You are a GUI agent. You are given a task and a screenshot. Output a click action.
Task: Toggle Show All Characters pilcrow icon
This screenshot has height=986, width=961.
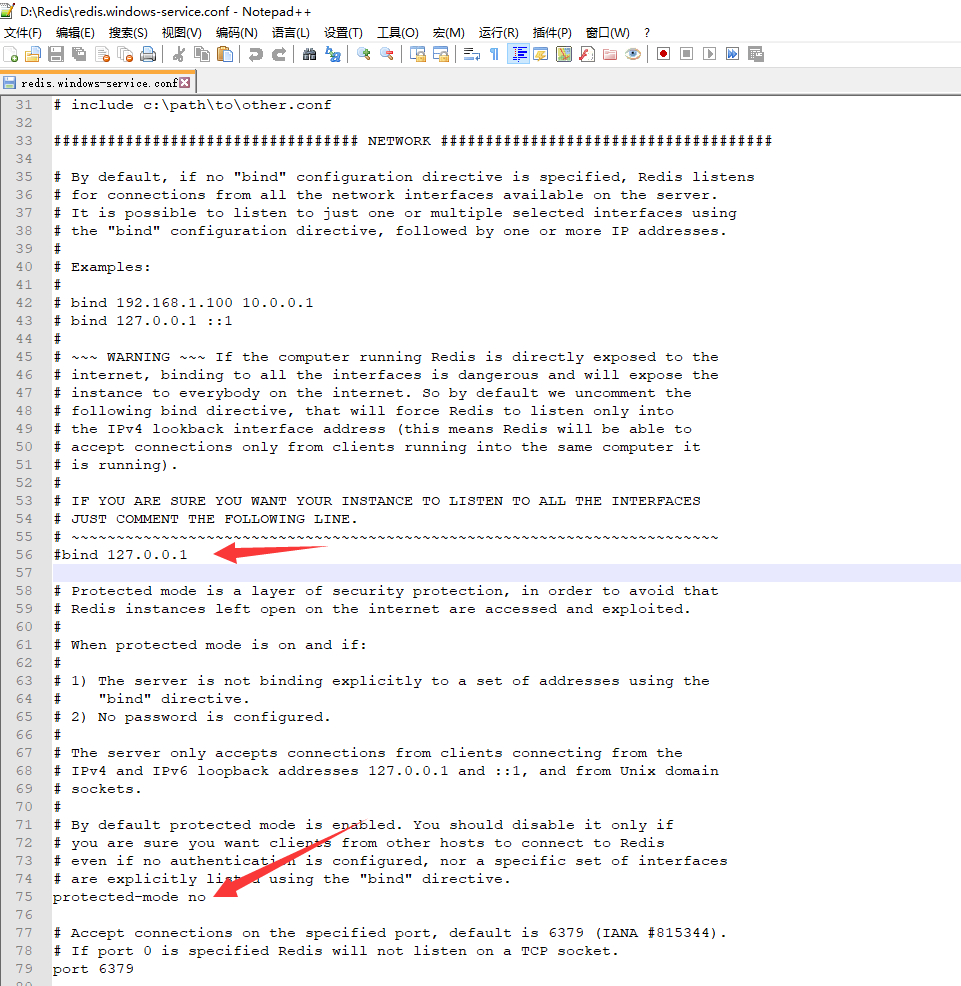(494, 55)
